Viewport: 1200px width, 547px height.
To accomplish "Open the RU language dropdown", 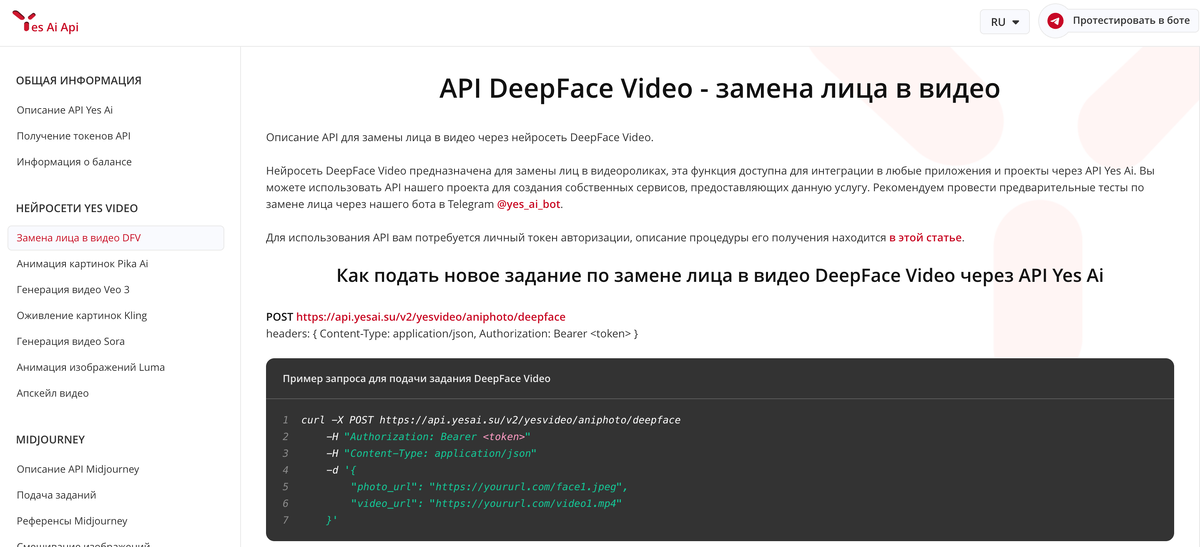I will click(x=1004, y=21).
